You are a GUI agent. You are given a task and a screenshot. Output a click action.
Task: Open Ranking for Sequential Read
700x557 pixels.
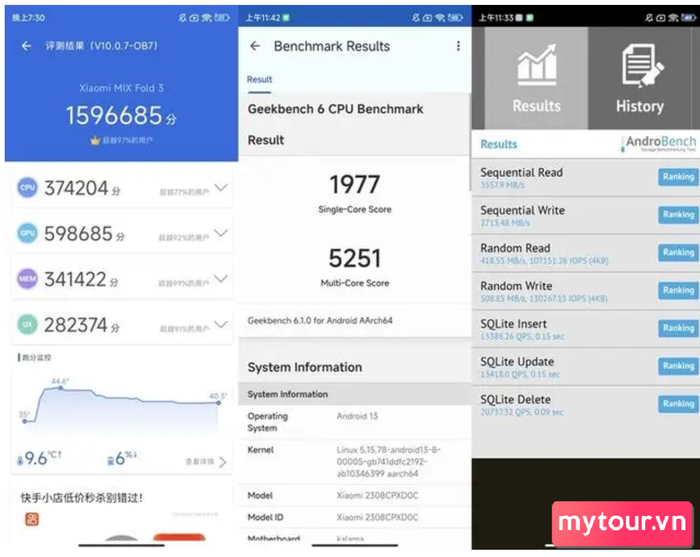(x=677, y=177)
